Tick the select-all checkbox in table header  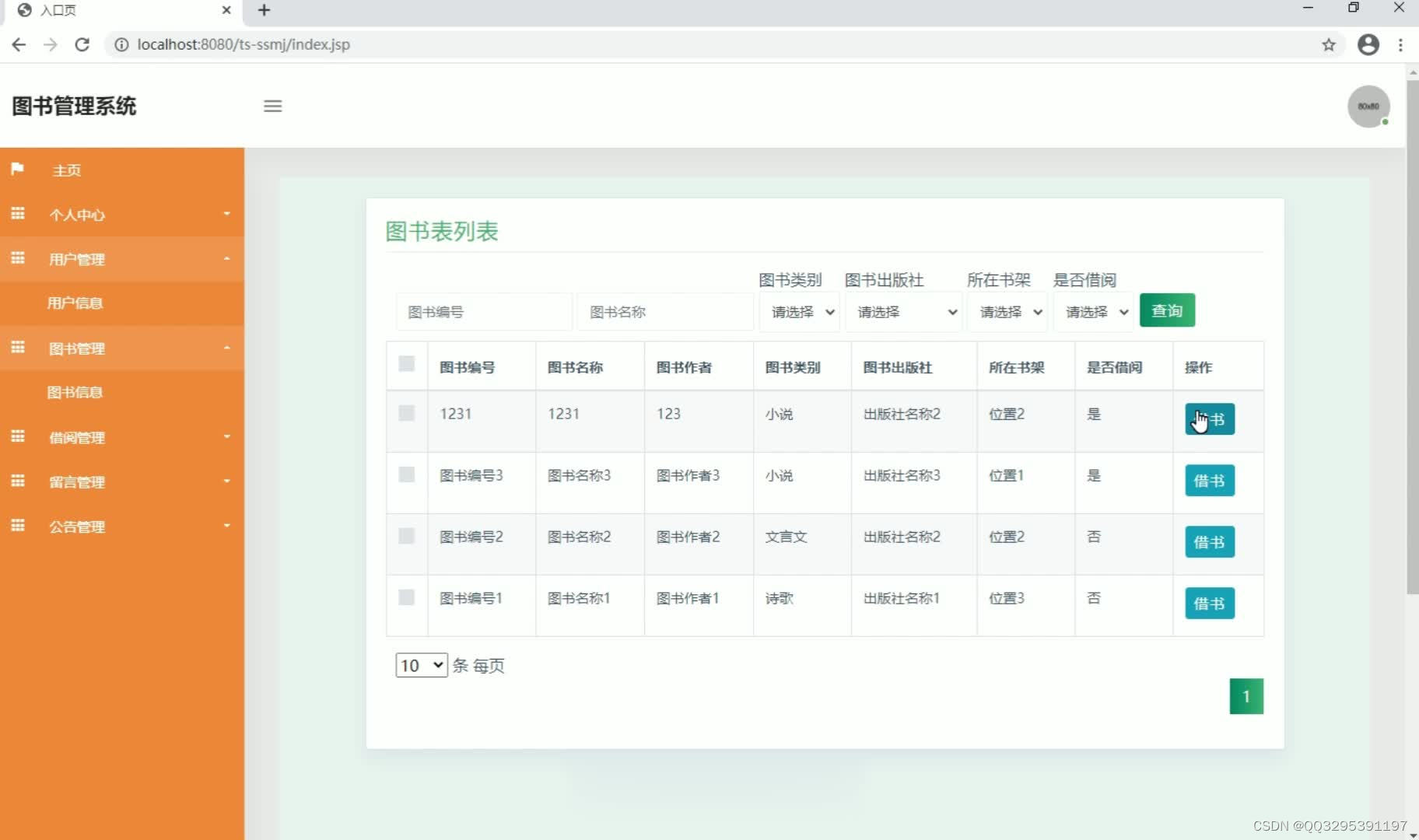(406, 363)
